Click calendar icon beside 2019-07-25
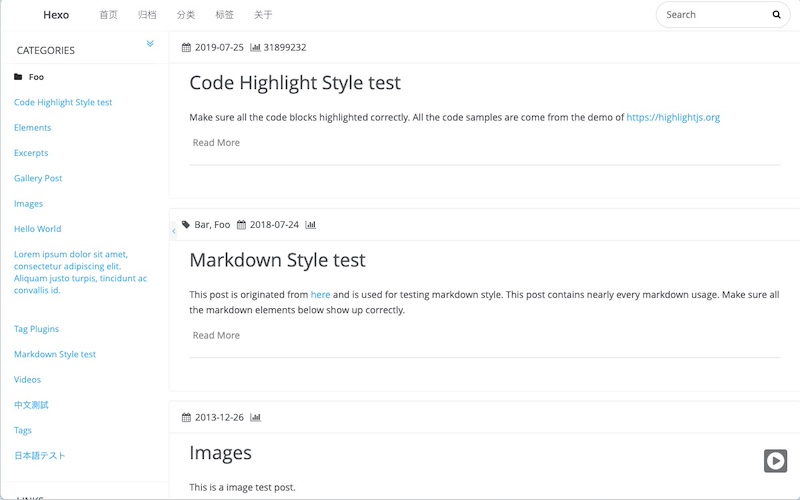 pos(187,47)
